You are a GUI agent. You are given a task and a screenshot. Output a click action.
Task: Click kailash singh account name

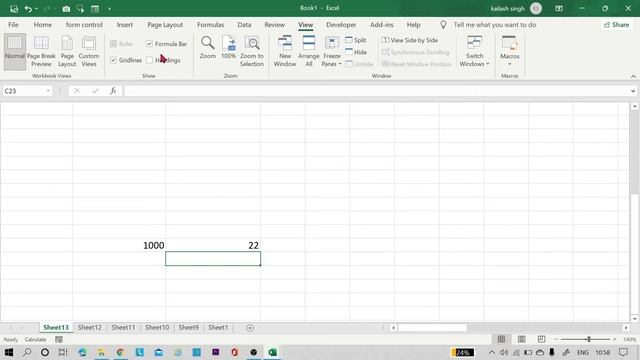click(507, 9)
